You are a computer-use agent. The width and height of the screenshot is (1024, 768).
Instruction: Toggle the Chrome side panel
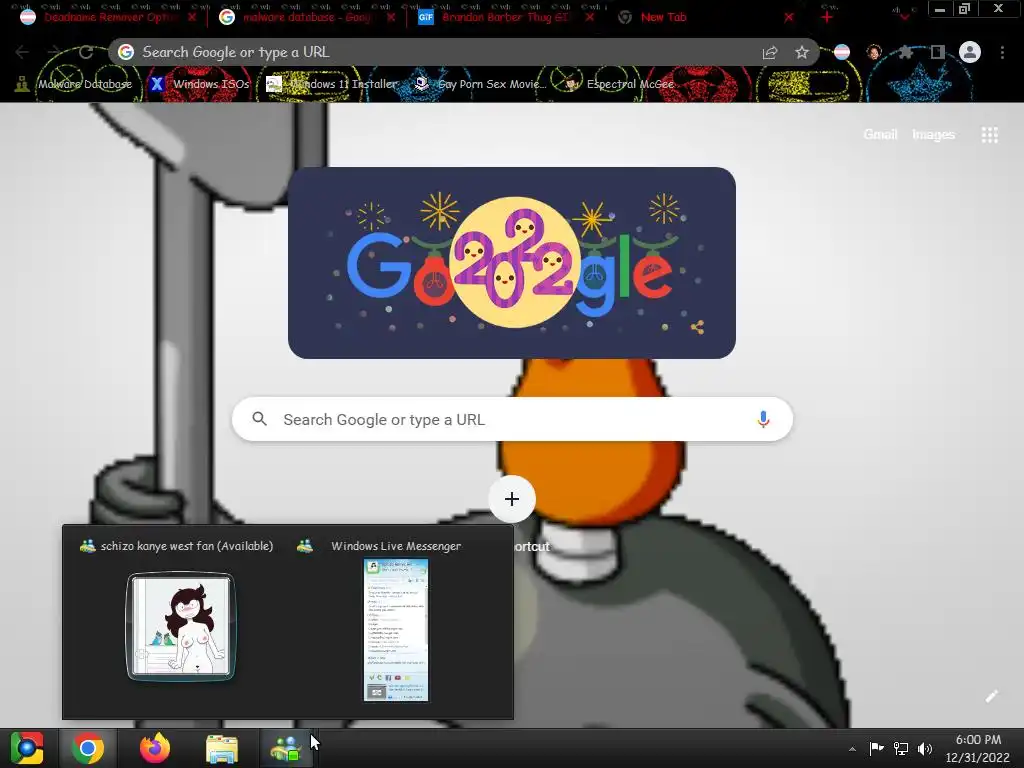click(x=938, y=52)
